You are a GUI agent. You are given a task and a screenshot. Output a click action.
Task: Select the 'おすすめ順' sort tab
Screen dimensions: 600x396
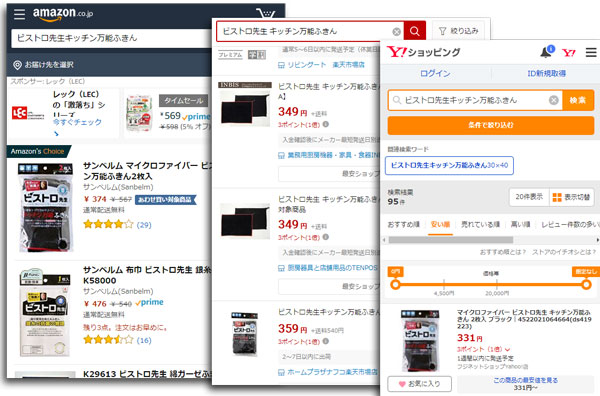pos(403,225)
